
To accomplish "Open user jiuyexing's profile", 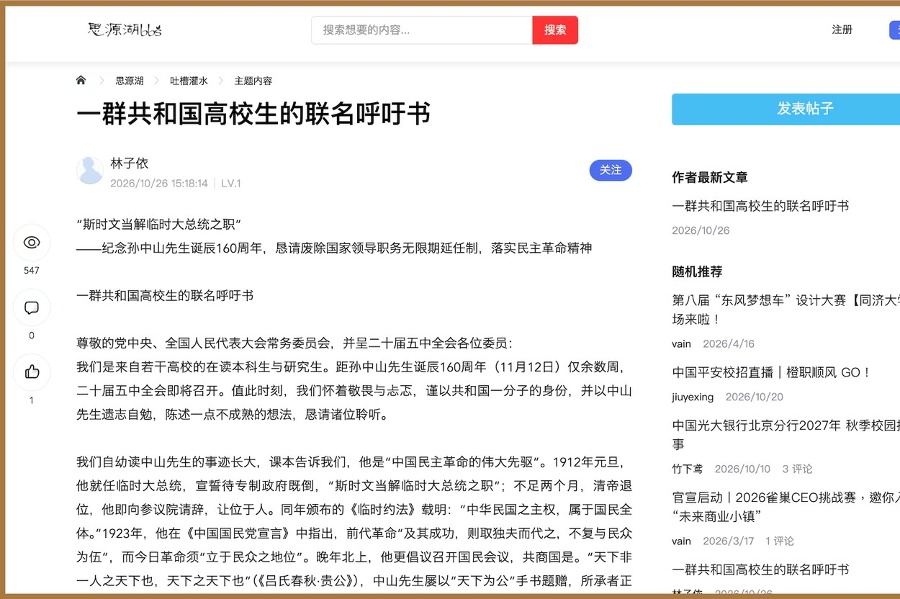I will point(693,397).
